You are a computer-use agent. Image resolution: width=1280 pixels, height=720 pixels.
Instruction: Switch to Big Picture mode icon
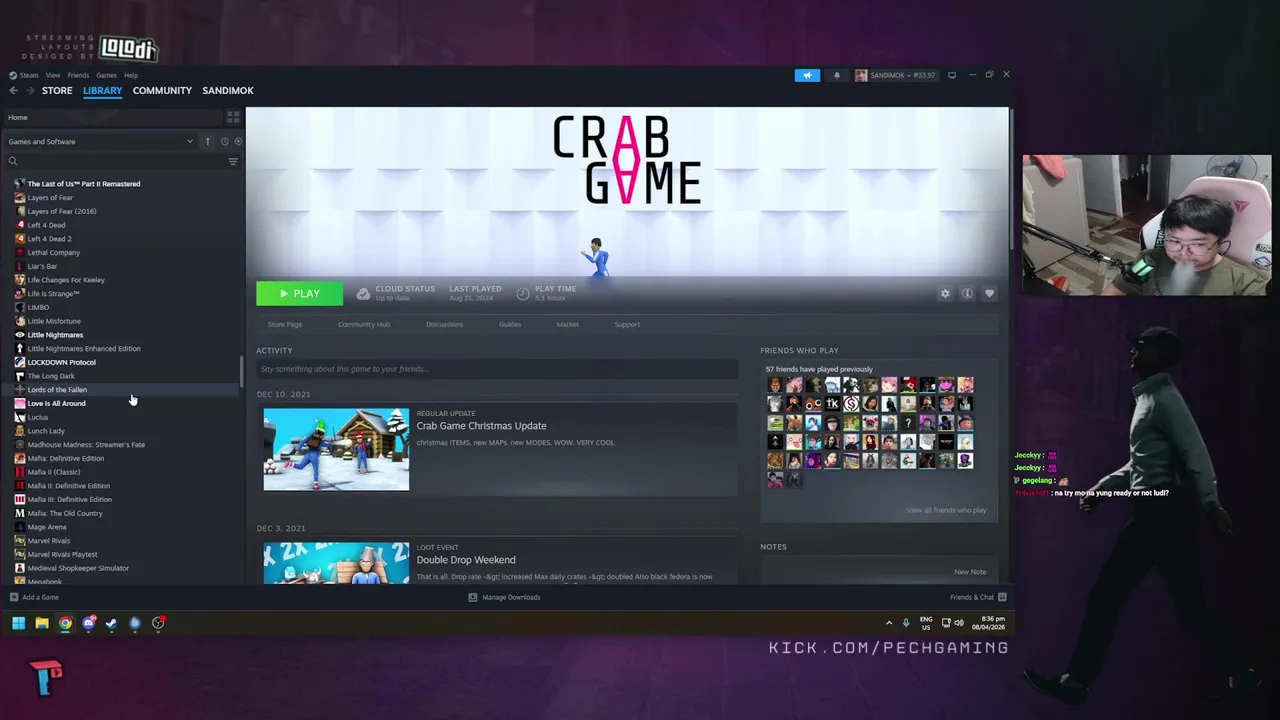[952, 75]
